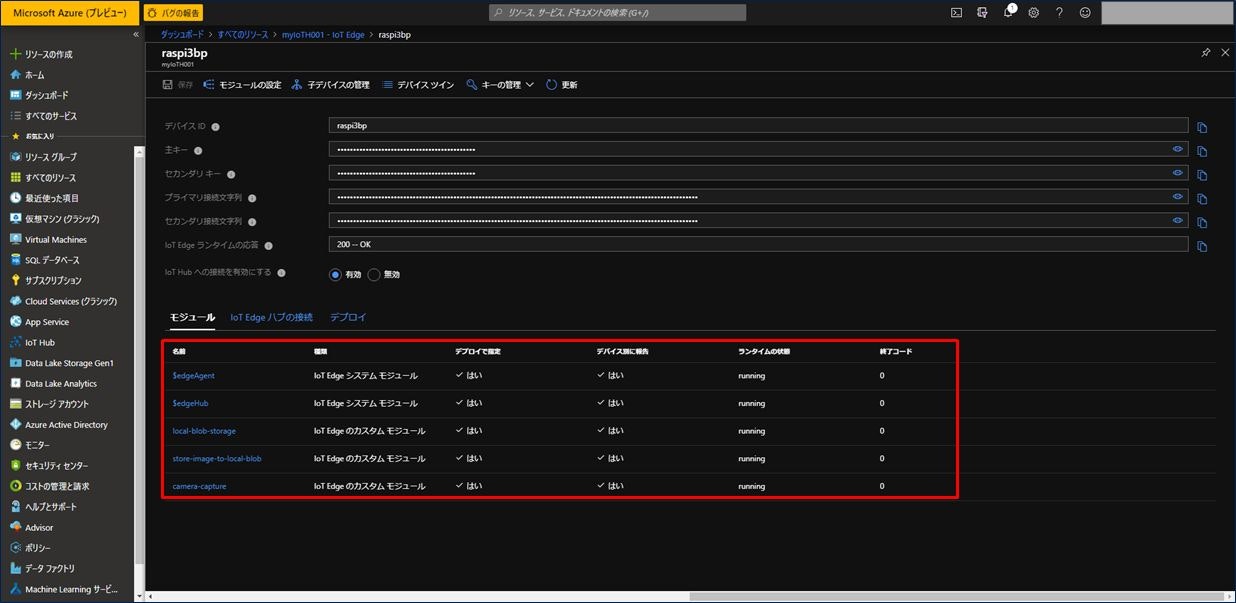The width and height of the screenshot is (1236, 603).
Task: Copy the 主キー value
Action: pos(1202,151)
